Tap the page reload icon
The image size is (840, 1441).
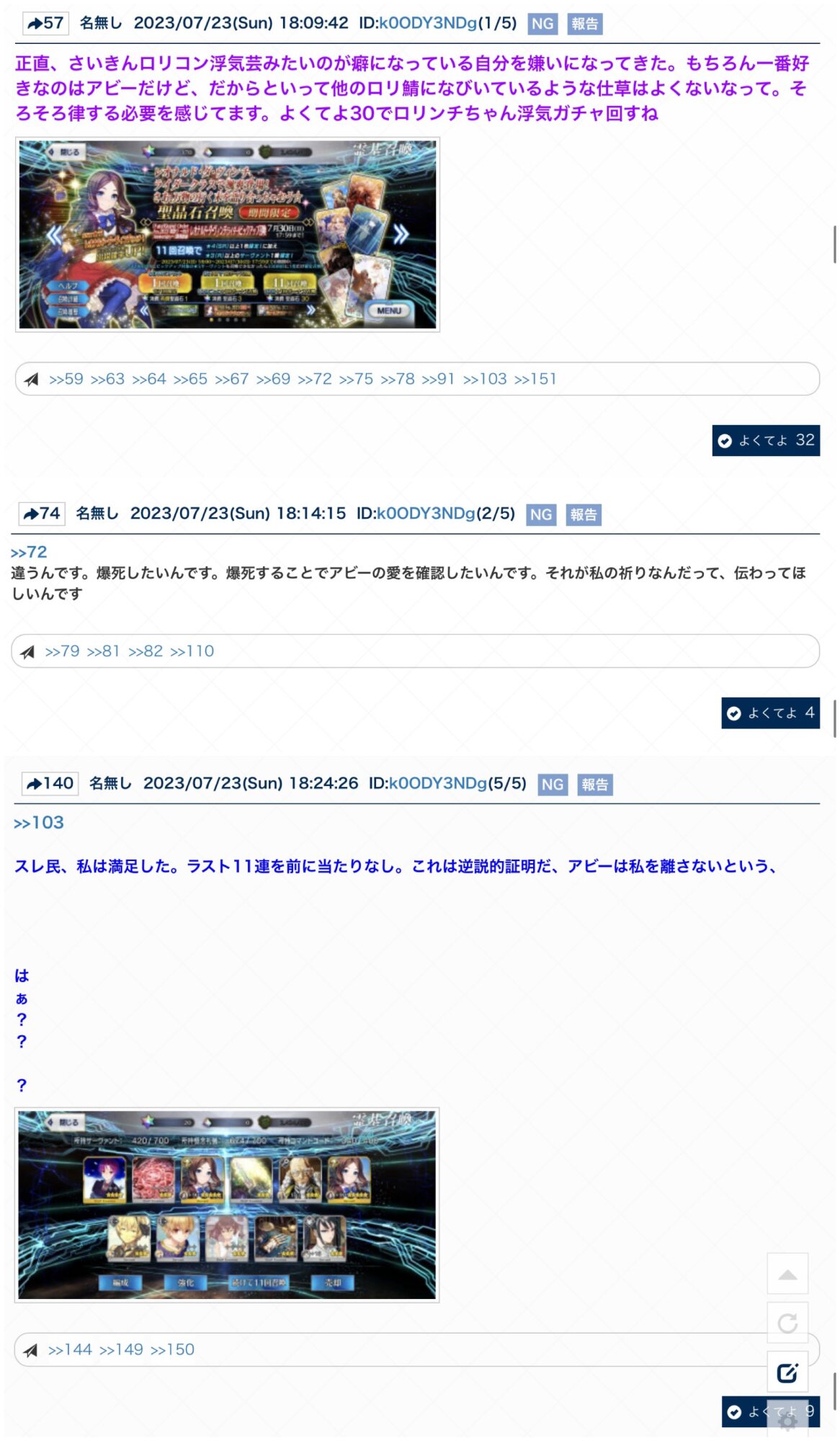(x=787, y=1323)
